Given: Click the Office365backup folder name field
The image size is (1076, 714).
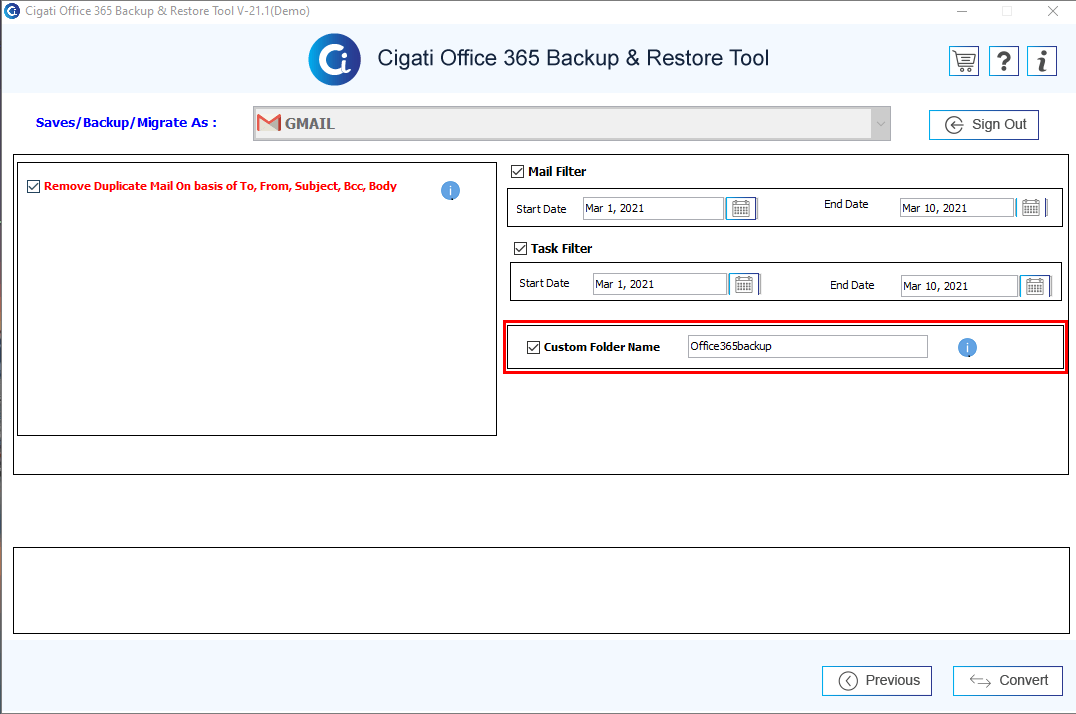Looking at the screenshot, I should point(808,346).
